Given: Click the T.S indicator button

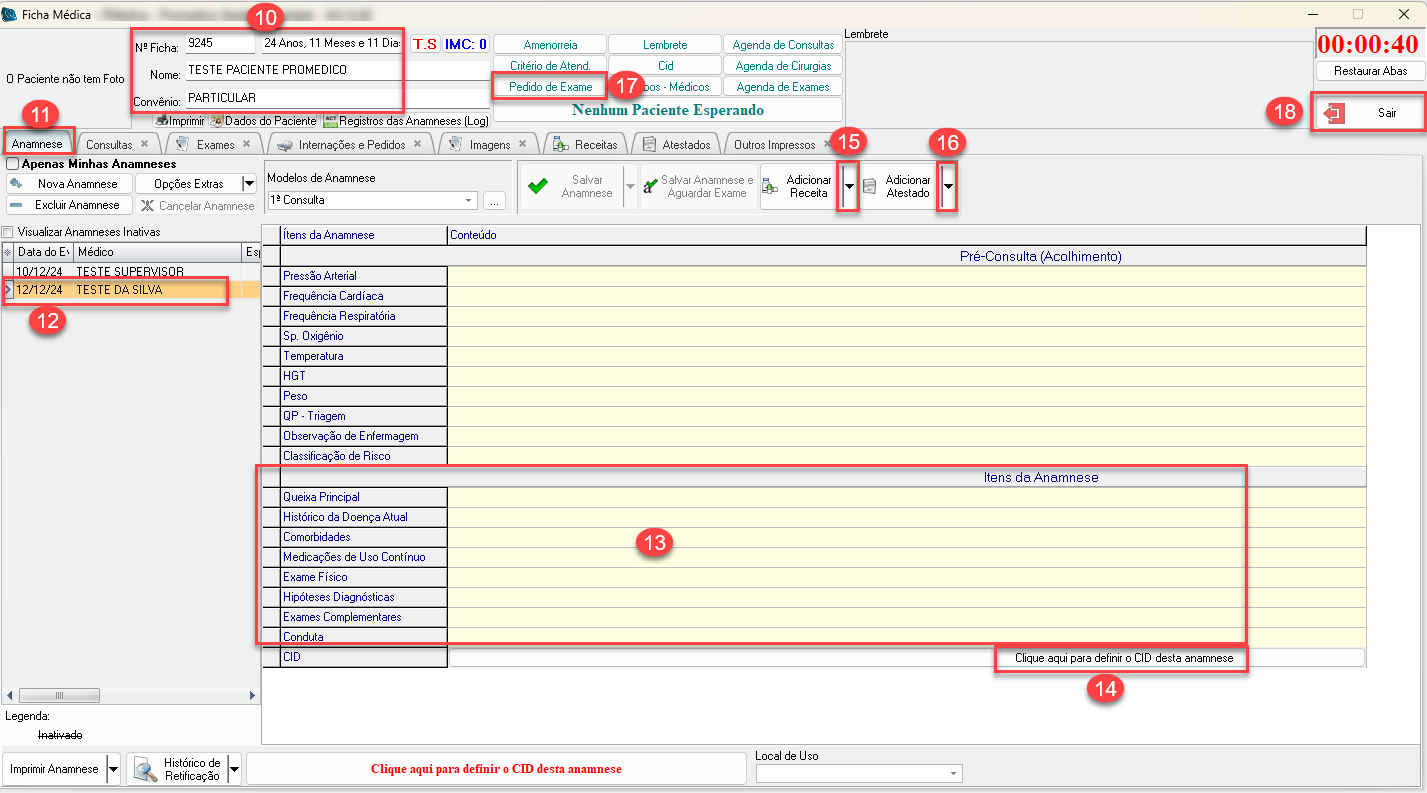Looking at the screenshot, I should tap(425, 44).
